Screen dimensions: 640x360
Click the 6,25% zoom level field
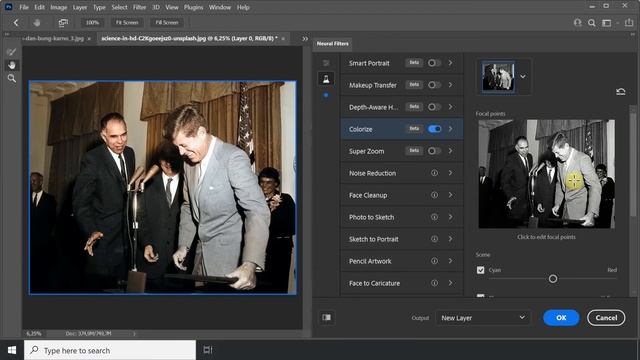point(34,334)
